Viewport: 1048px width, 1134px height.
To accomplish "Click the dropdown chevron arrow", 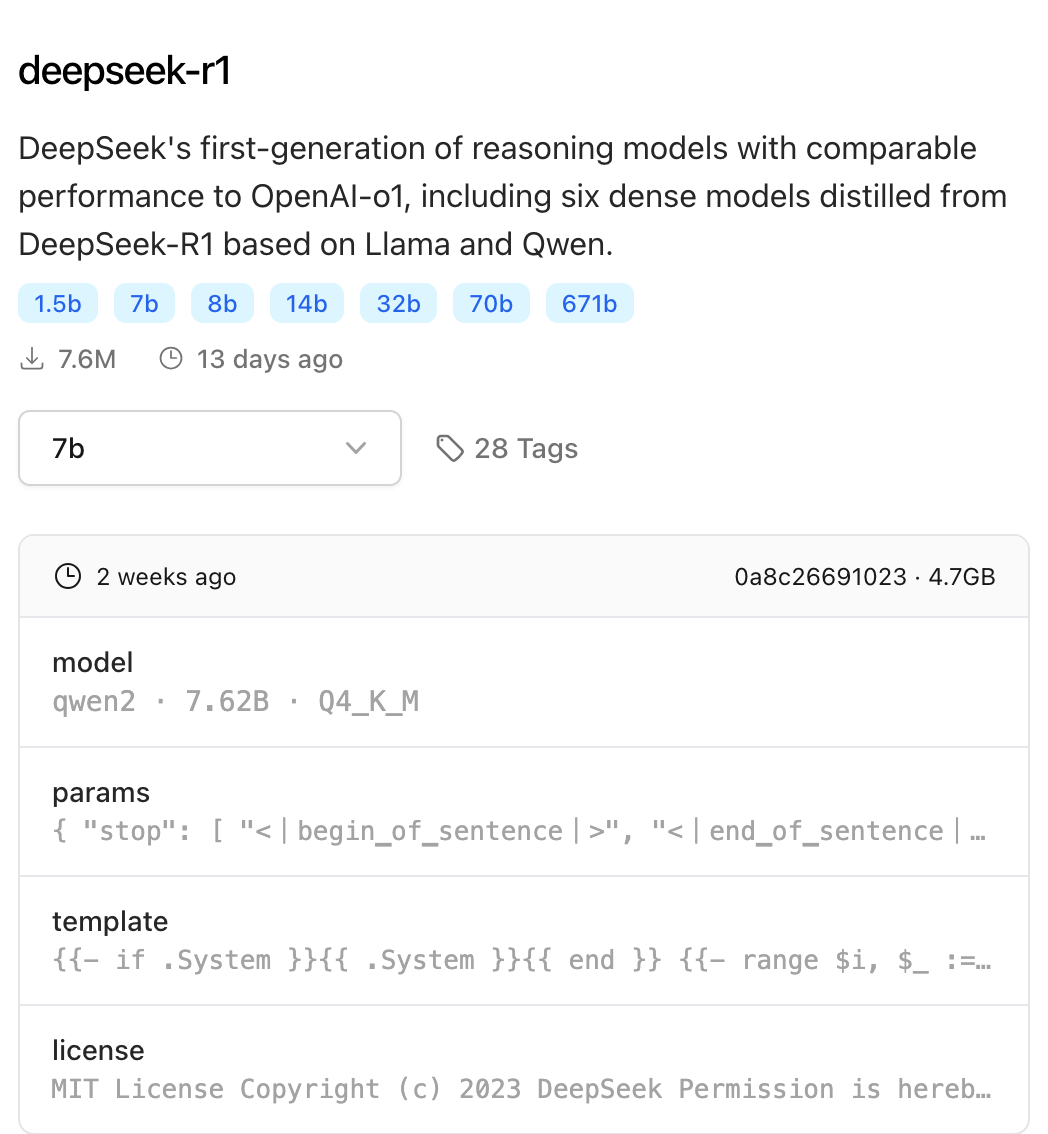I will tap(356, 448).
